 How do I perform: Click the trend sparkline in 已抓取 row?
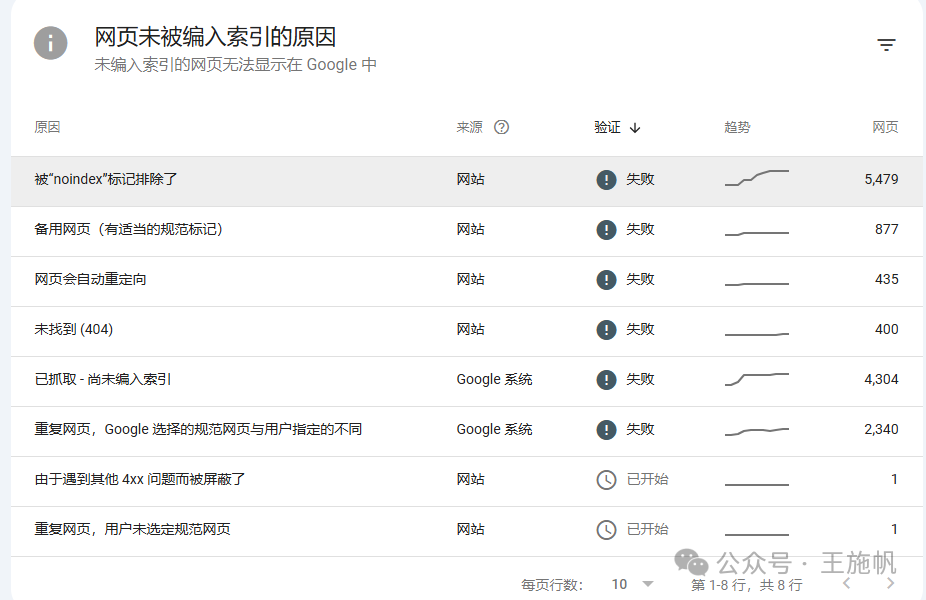click(x=757, y=379)
